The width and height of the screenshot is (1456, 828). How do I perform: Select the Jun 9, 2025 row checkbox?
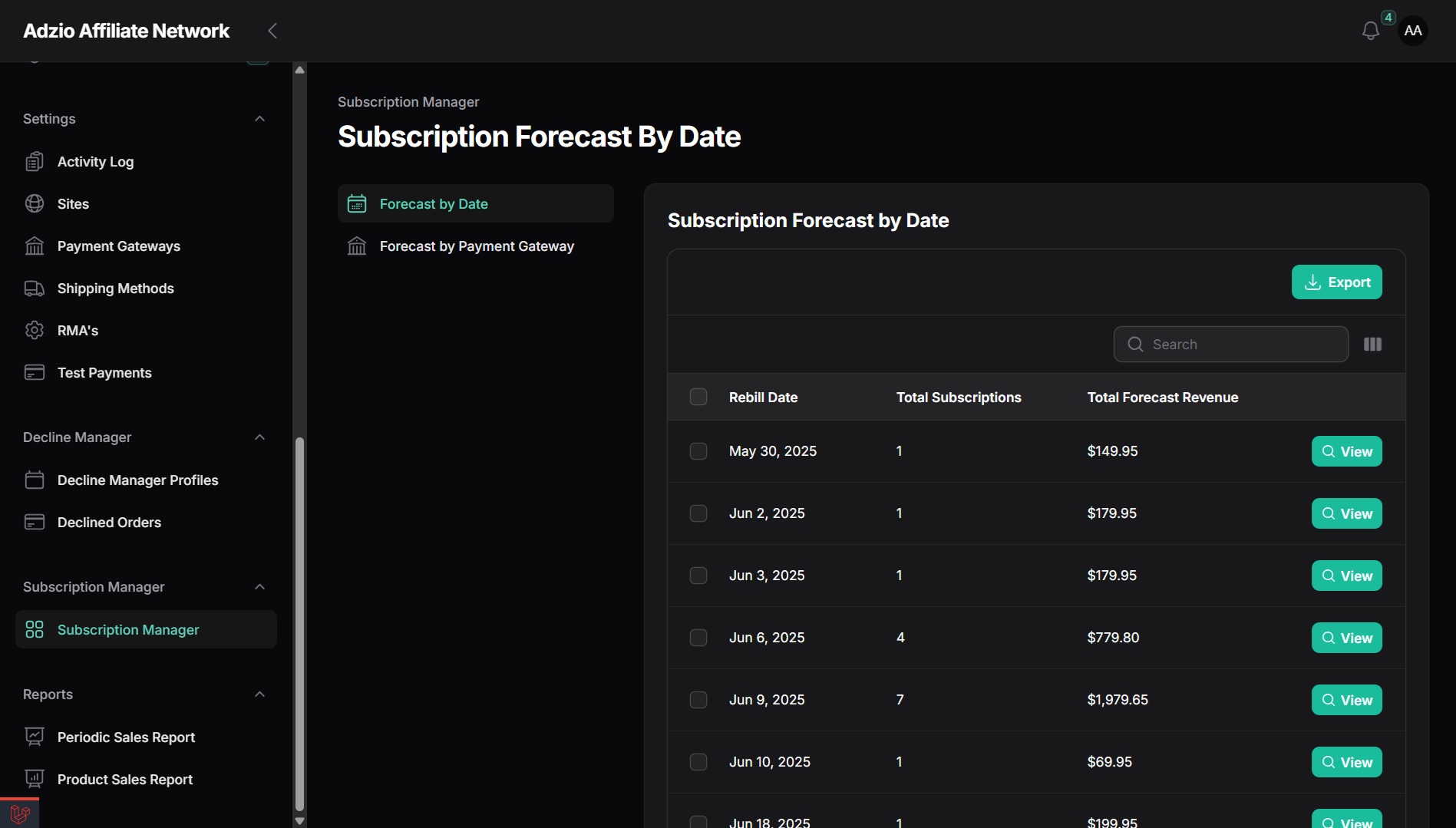click(x=698, y=700)
